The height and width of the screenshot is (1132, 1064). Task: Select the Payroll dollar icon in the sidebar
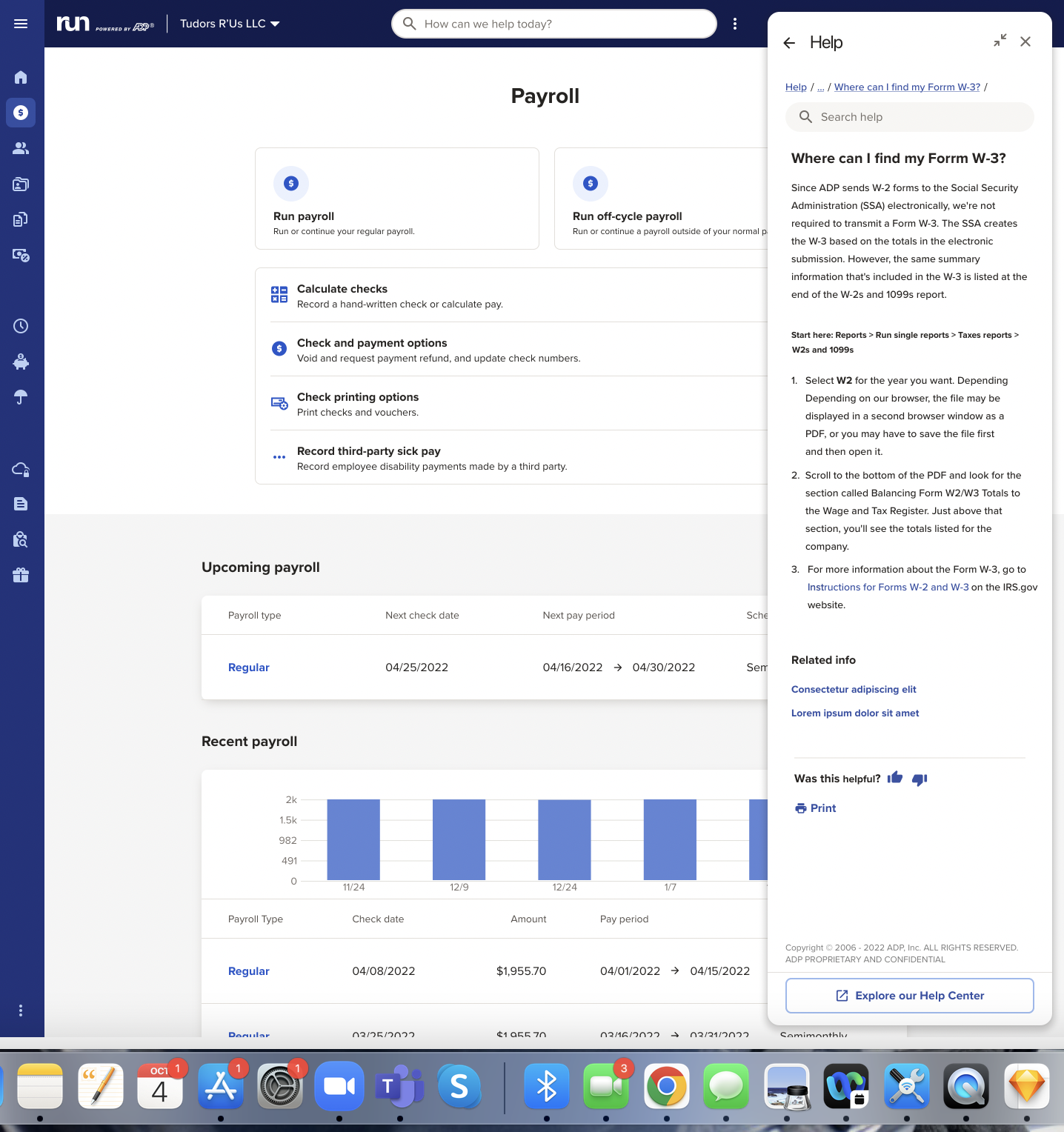pos(21,113)
